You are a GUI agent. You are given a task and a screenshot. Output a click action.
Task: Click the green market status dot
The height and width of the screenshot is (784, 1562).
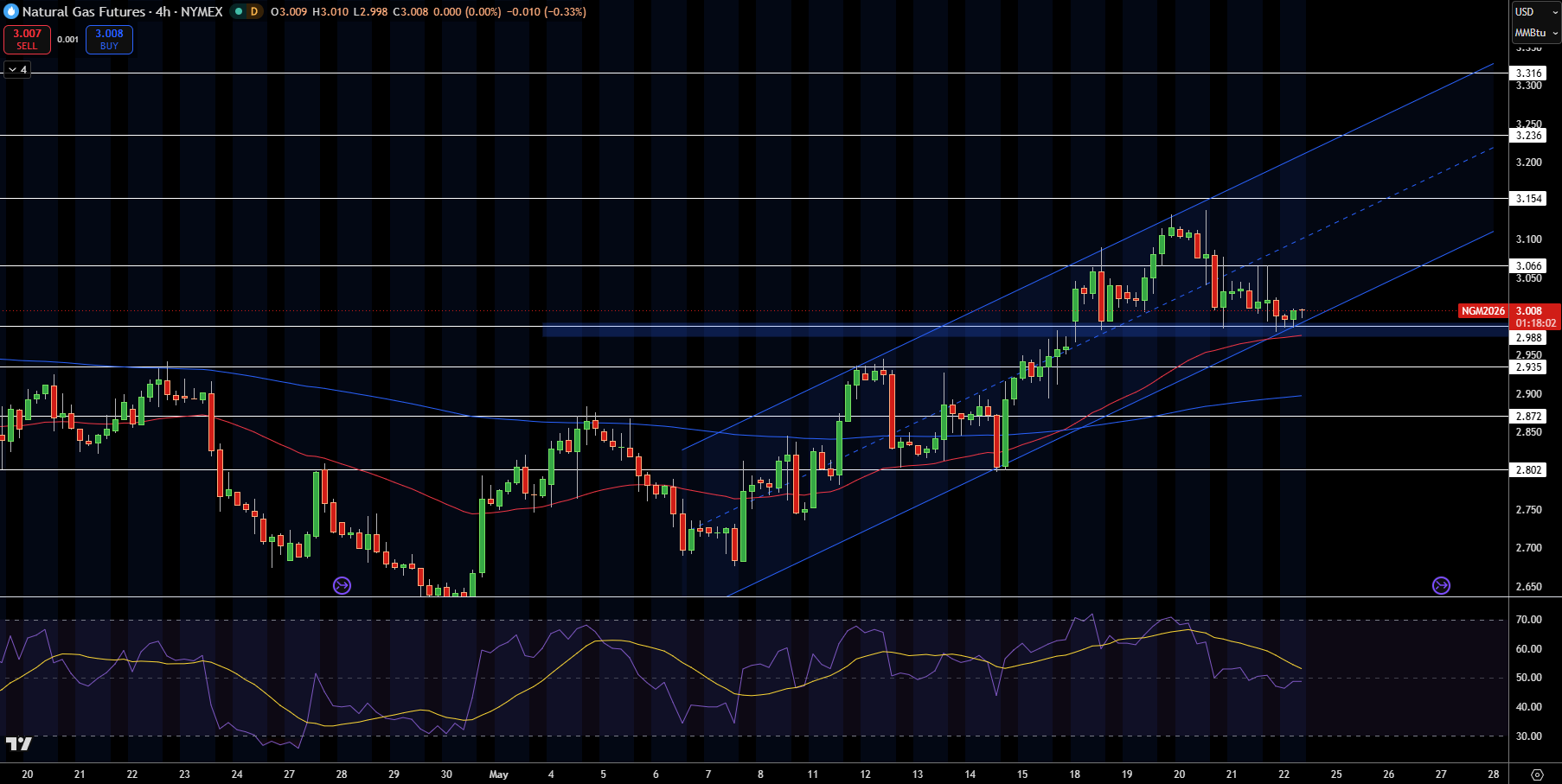(239, 11)
